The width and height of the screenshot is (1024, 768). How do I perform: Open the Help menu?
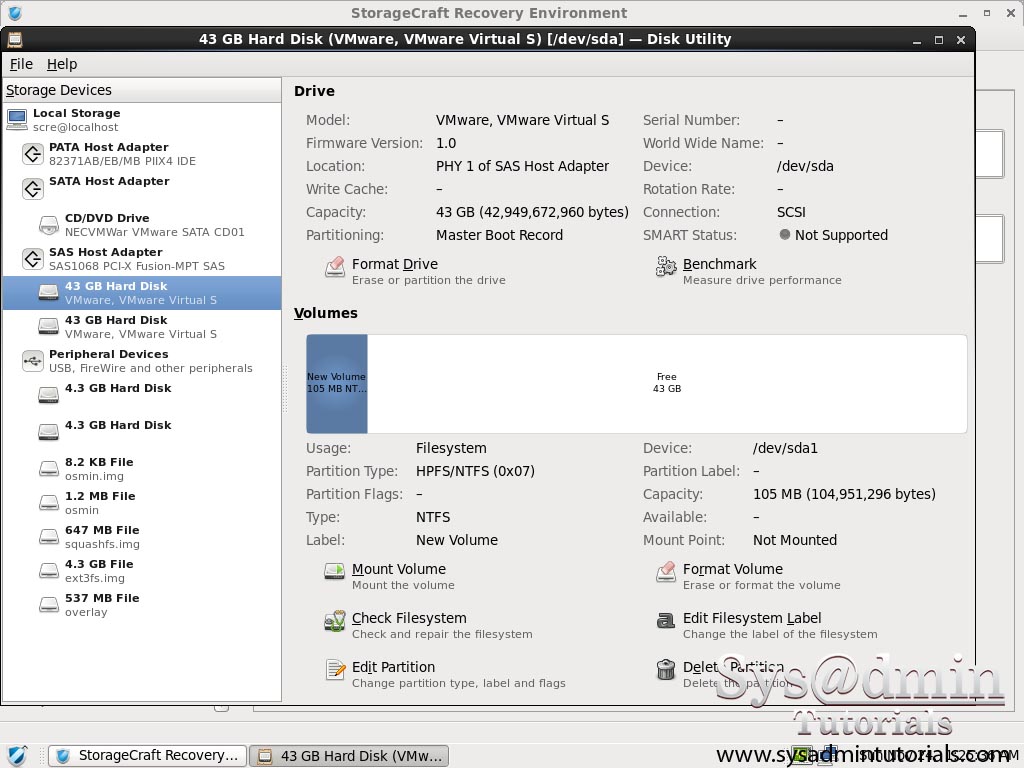click(x=62, y=64)
